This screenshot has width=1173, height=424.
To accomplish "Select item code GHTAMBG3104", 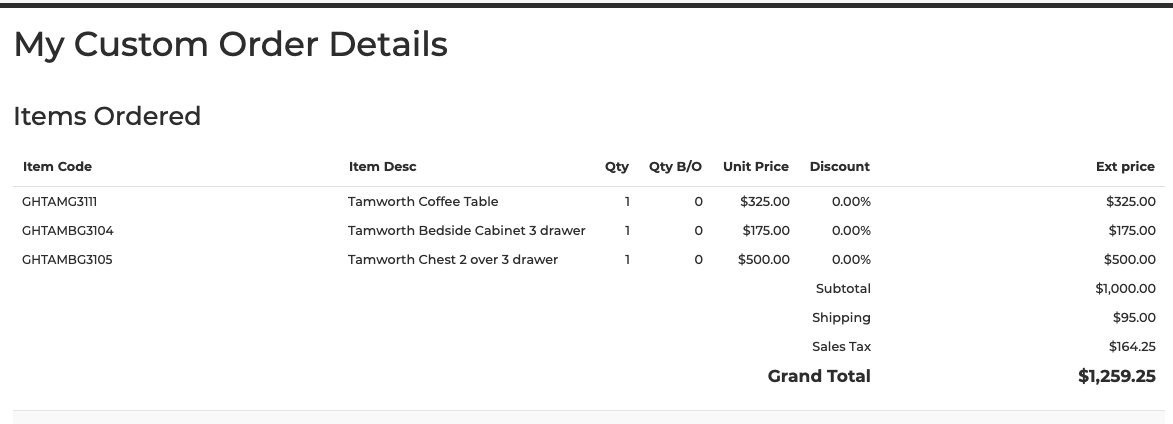I will (67, 231).
